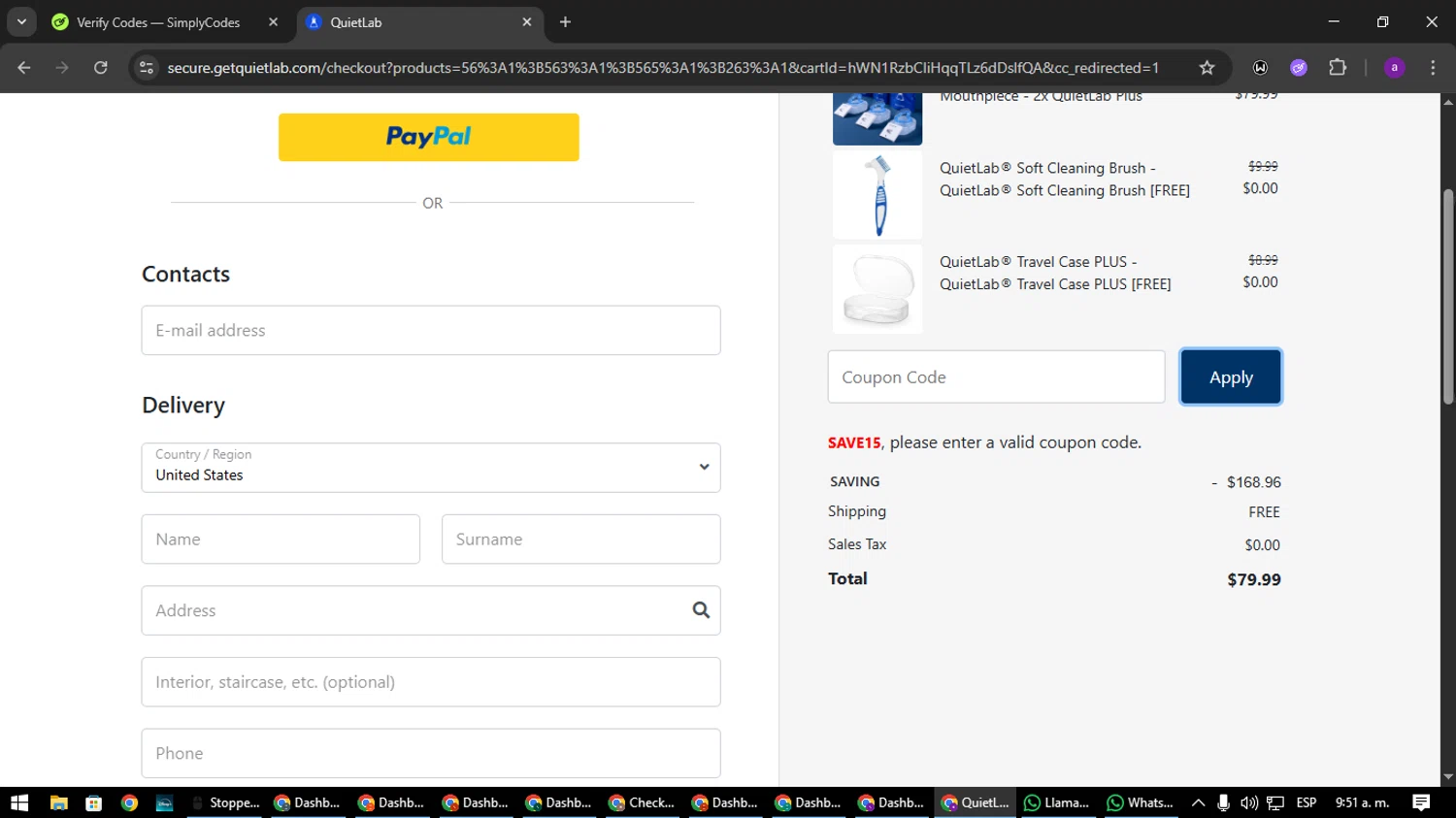Go forward in browser history
Viewport: 1456px width, 818px height.
click(62, 68)
